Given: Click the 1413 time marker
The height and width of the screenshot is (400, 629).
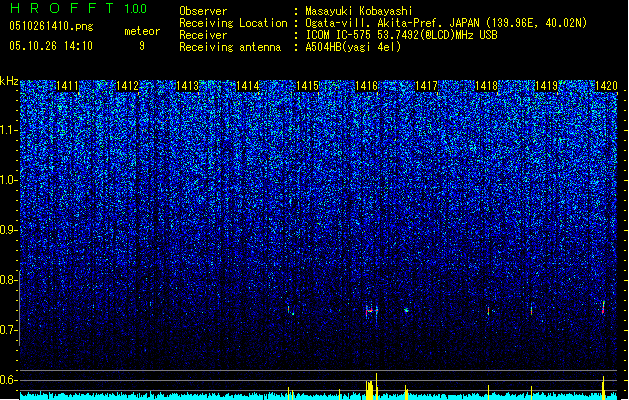Looking at the screenshot, I should [x=187, y=86].
